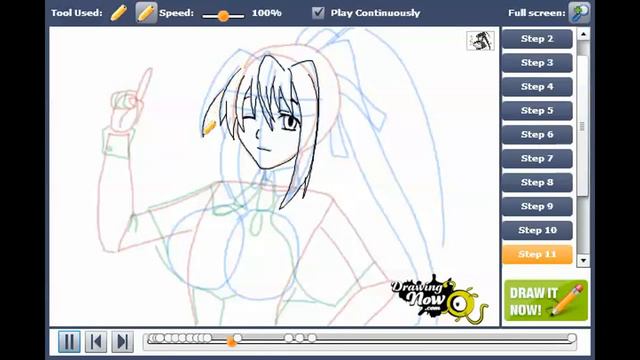
Task: Select the active Step 11 button
Action: coord(537,254)
